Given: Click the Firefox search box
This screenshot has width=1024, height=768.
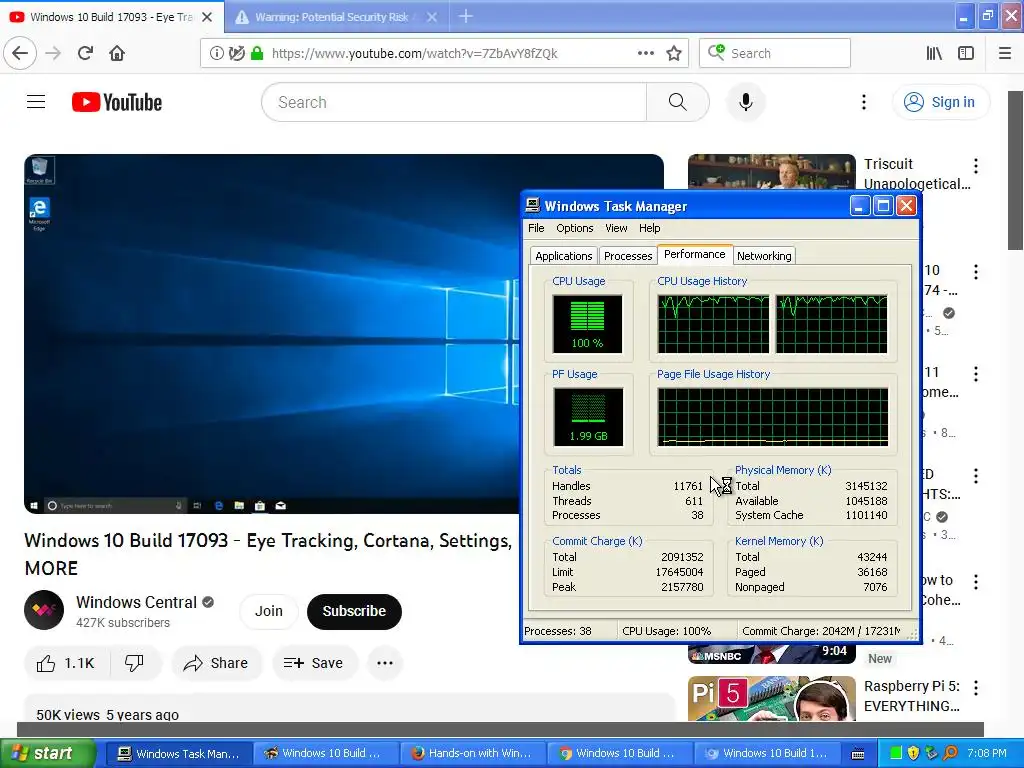Looking at the screenshot, I should [x=775, y=54].
